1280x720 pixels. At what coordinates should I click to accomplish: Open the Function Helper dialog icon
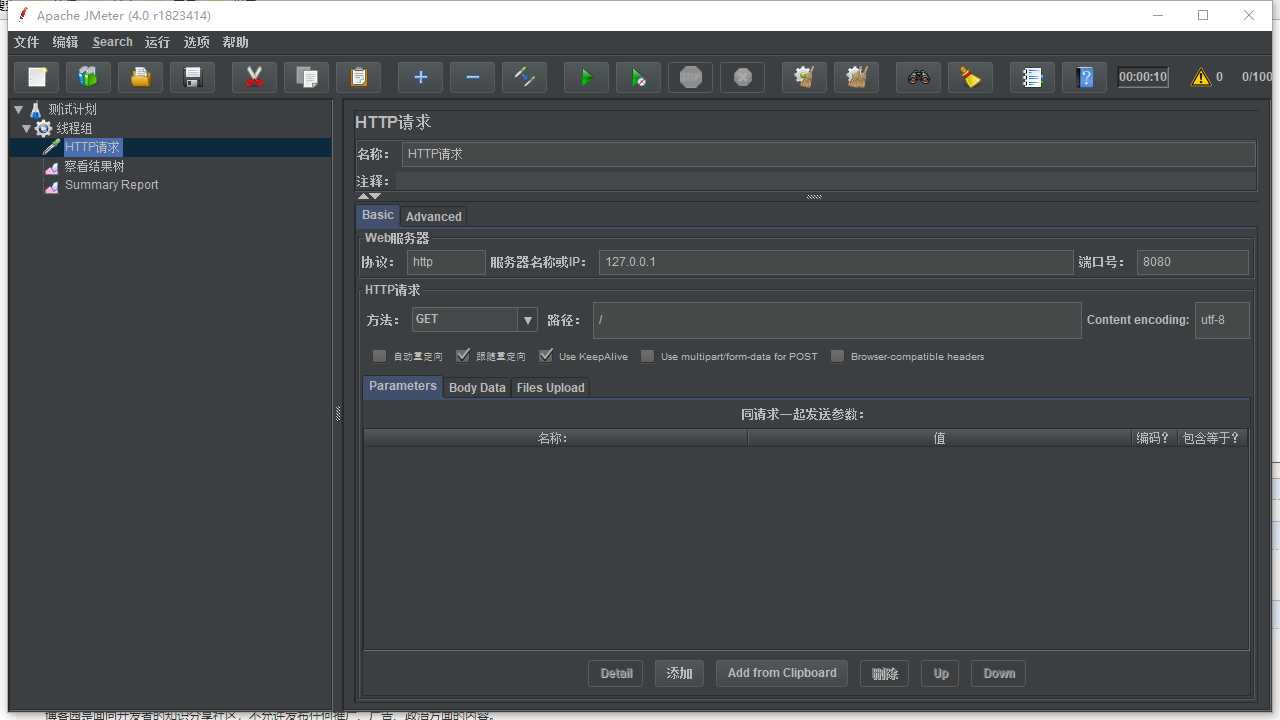tap(1032, 77)
